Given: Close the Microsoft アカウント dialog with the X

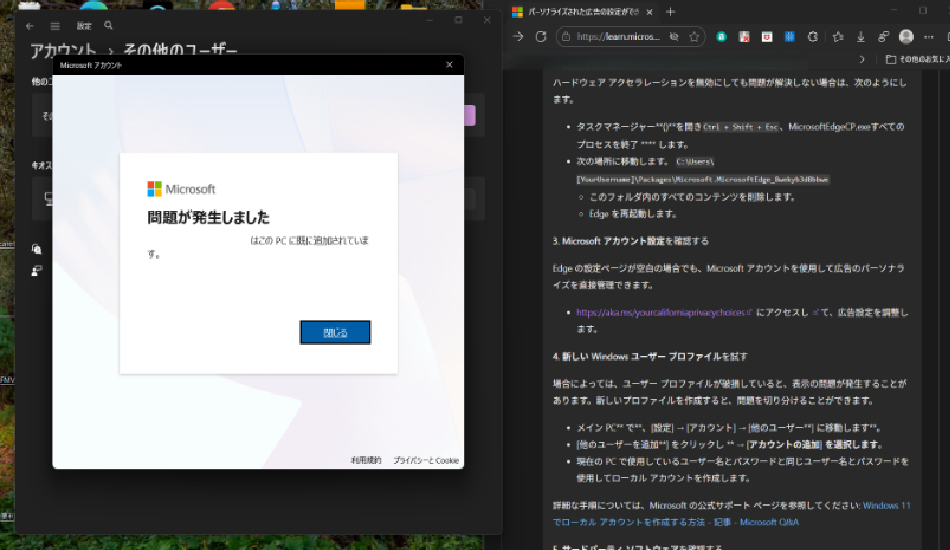Looking at the screenshot, I should point(449,65).
